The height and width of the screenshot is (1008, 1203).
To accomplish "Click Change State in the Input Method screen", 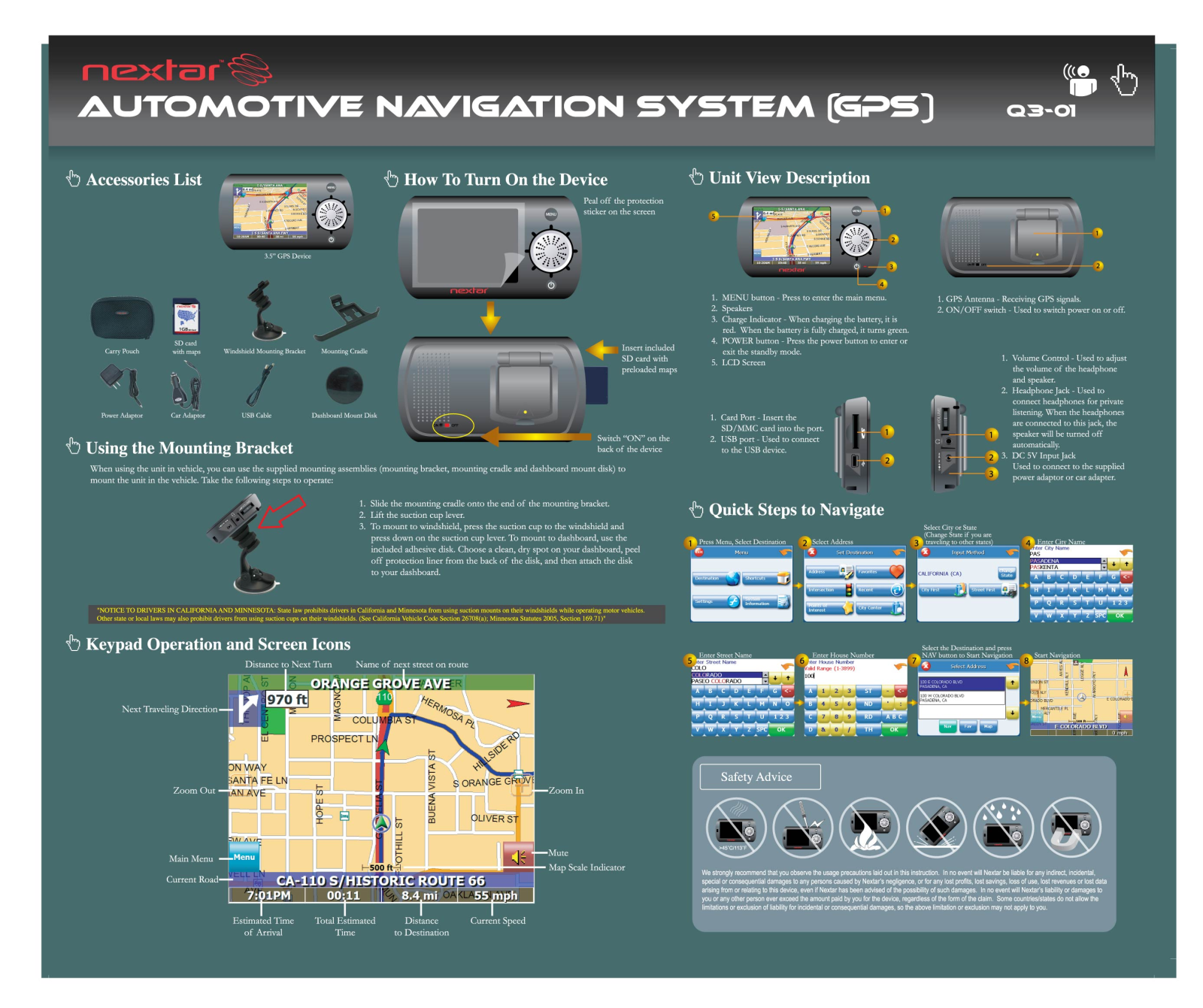I will [1006, 574].
